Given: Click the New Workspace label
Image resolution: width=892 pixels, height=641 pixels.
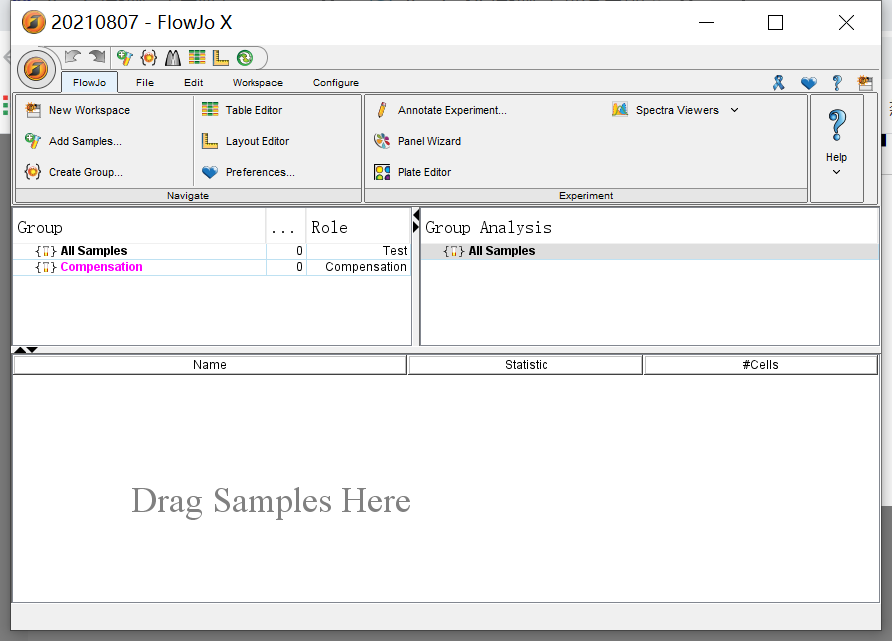Looking at the screenshot, I should [89, 110].
